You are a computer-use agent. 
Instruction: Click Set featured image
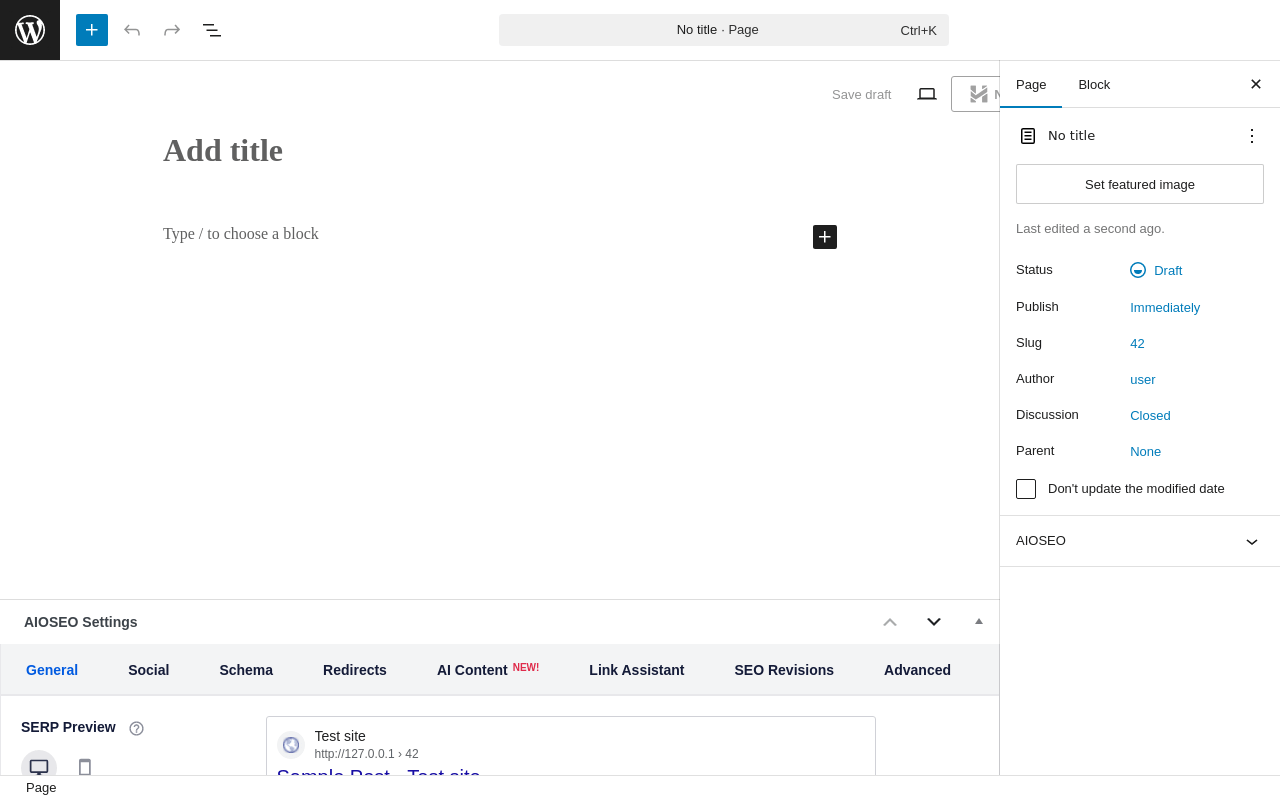coord(1140,184)
